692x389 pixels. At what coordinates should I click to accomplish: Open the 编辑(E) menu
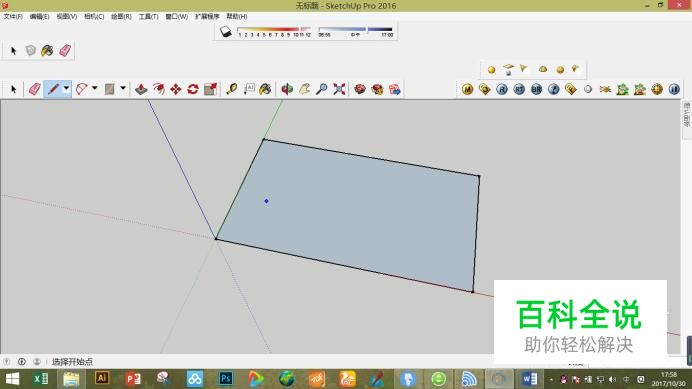39,16
